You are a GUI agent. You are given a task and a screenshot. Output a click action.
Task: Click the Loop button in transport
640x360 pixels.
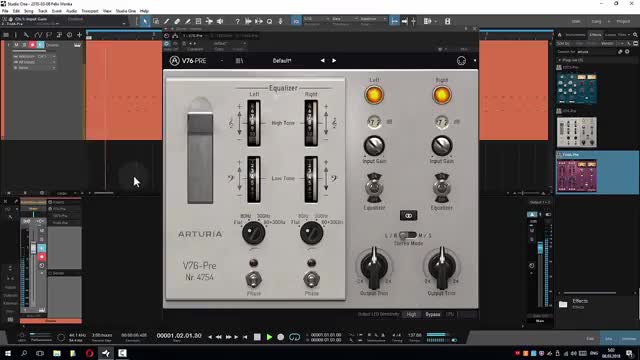tap(294, 337)
